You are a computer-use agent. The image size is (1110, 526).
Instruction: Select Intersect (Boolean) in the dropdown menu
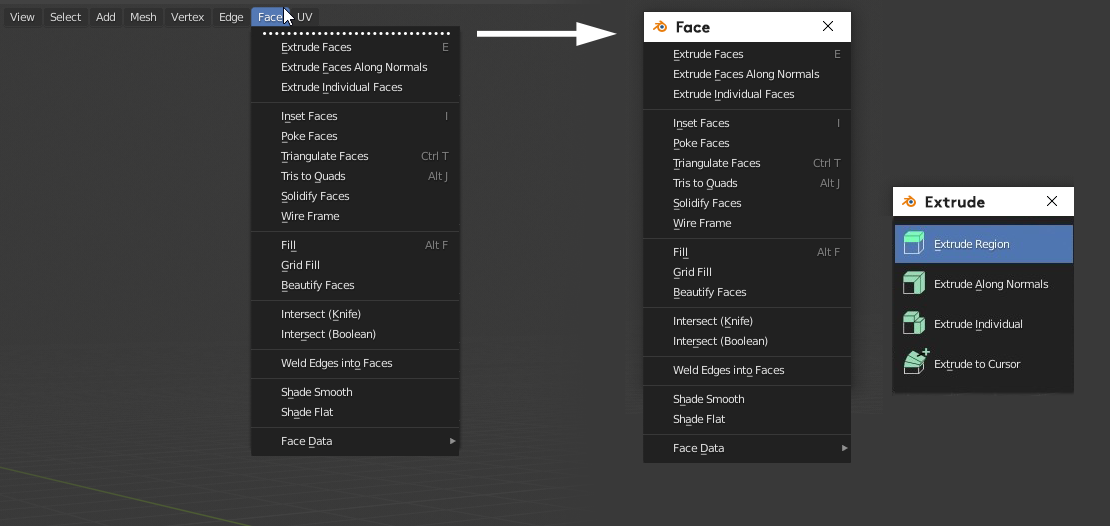355,333
